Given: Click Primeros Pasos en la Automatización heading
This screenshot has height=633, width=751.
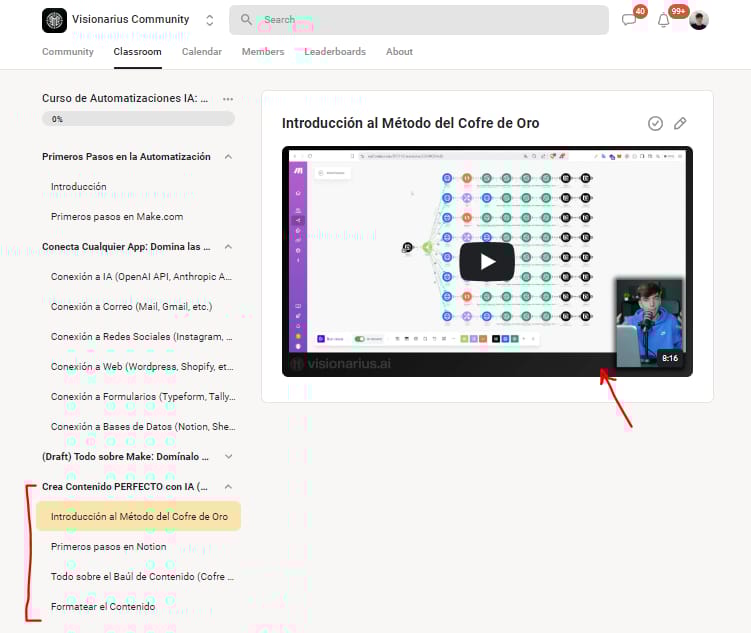Looking at the screenshot, I should coord(126,157).
